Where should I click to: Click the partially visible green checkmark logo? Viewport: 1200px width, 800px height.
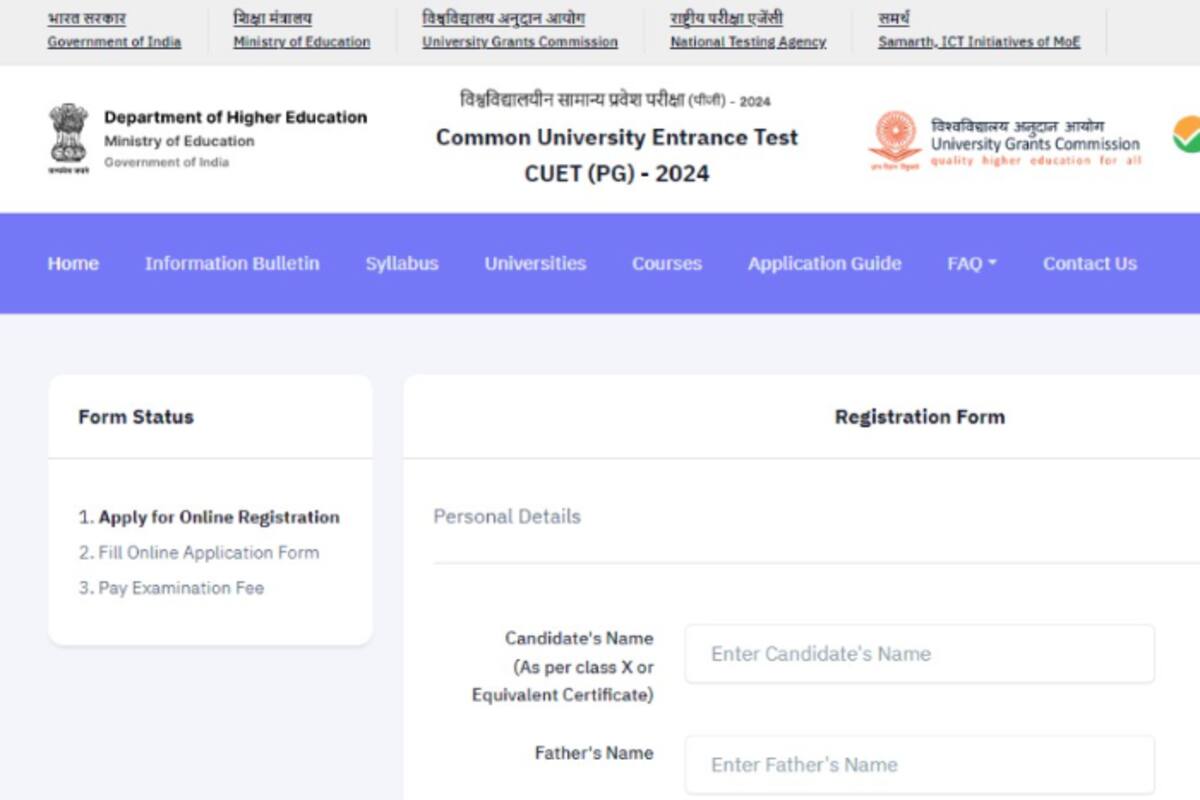[x=1186, y=135]
